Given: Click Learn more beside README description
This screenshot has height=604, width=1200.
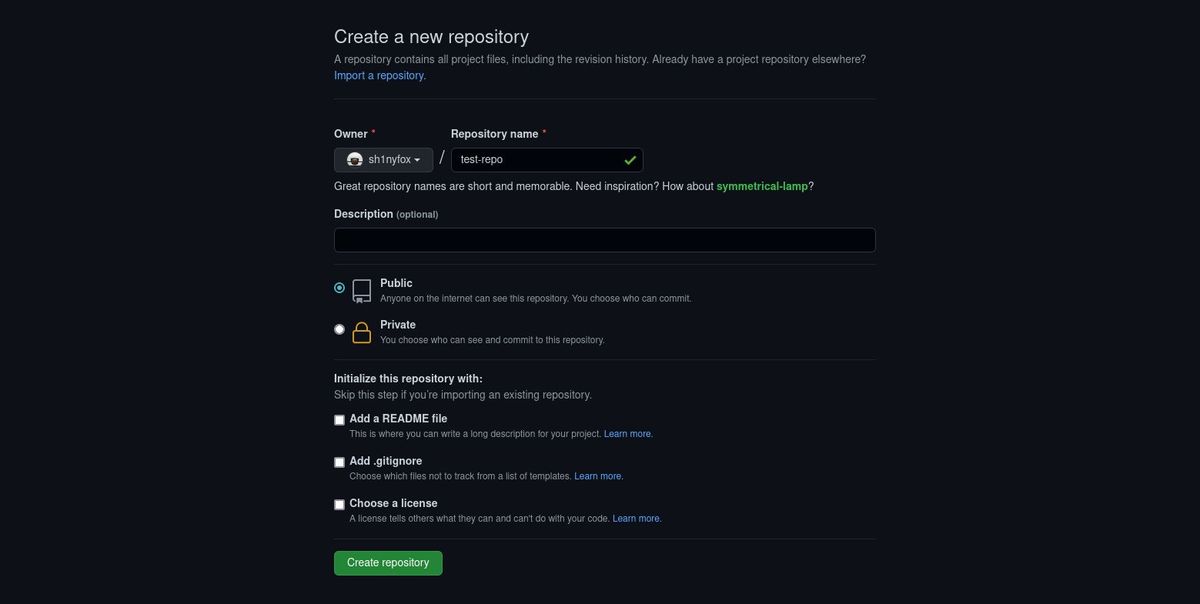Looking at the screenshot, I should click(627, 432).
